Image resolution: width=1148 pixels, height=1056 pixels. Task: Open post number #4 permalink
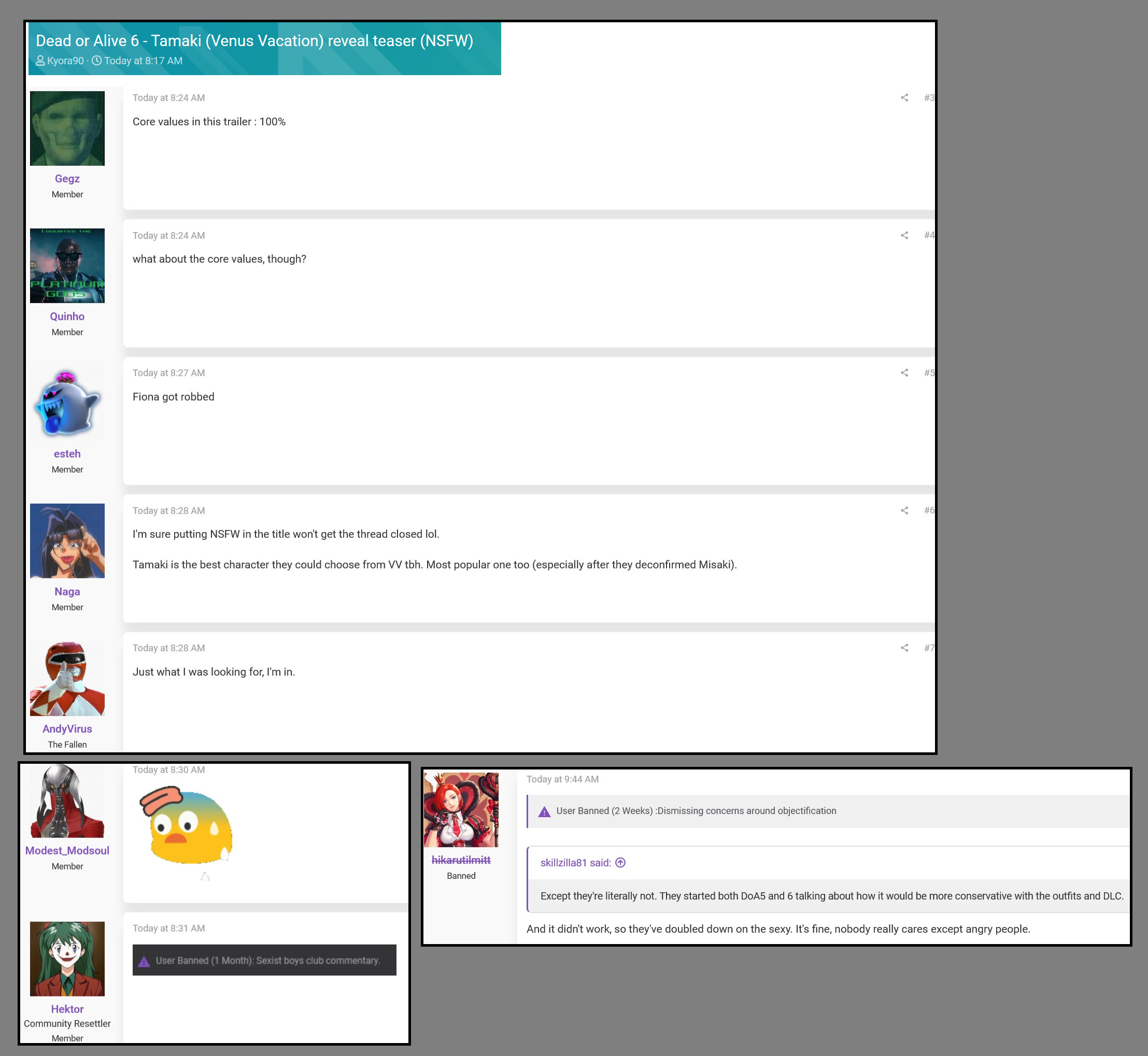[x=929, y=235]
